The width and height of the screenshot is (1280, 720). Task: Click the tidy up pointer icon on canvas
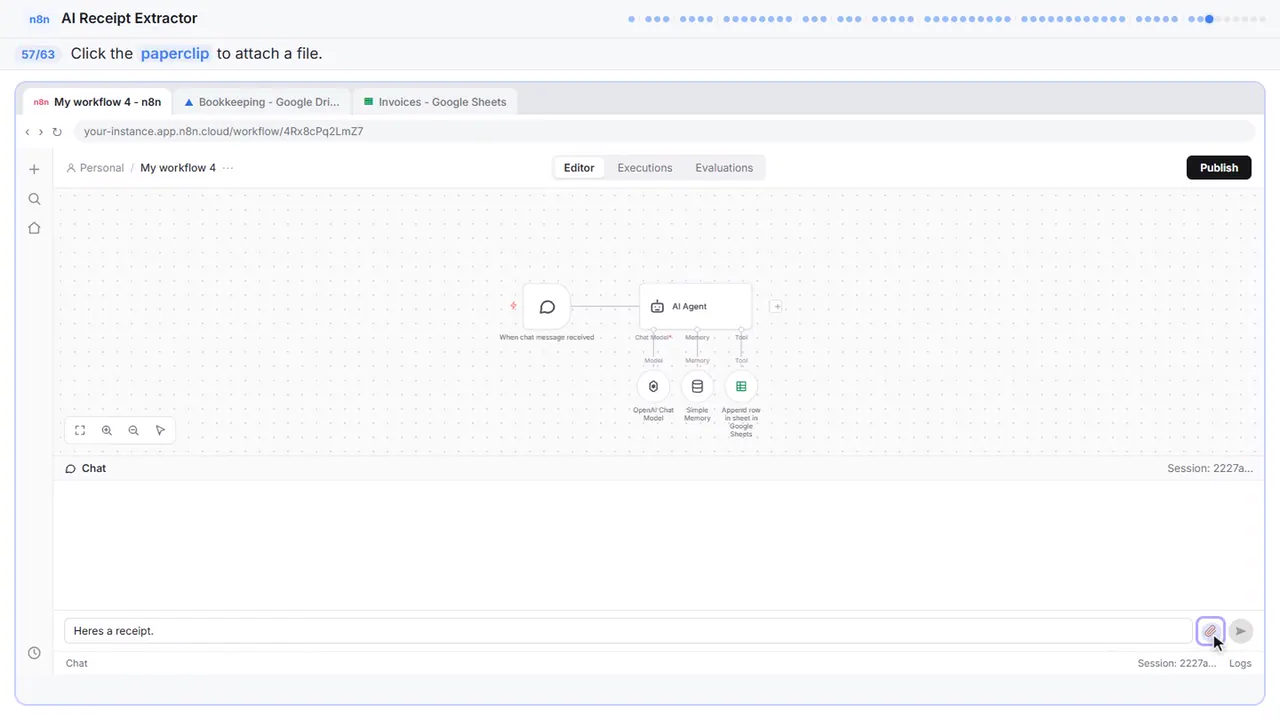[x=160, y=430]
